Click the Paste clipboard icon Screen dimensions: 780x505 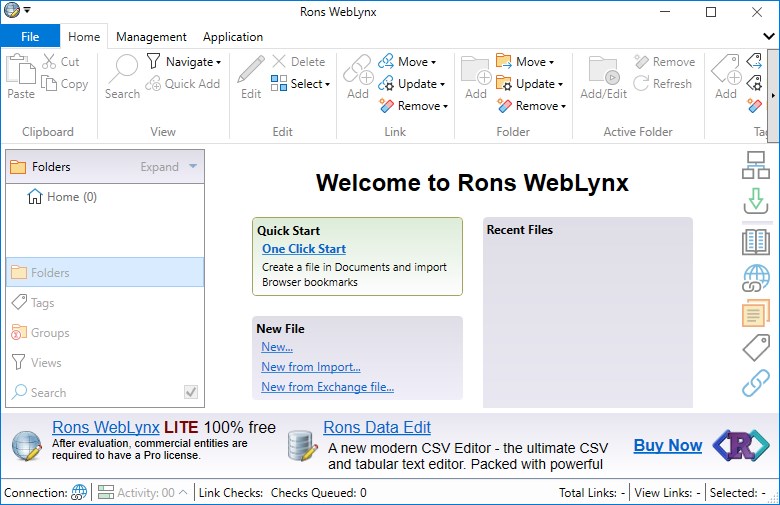coord(20,76)
